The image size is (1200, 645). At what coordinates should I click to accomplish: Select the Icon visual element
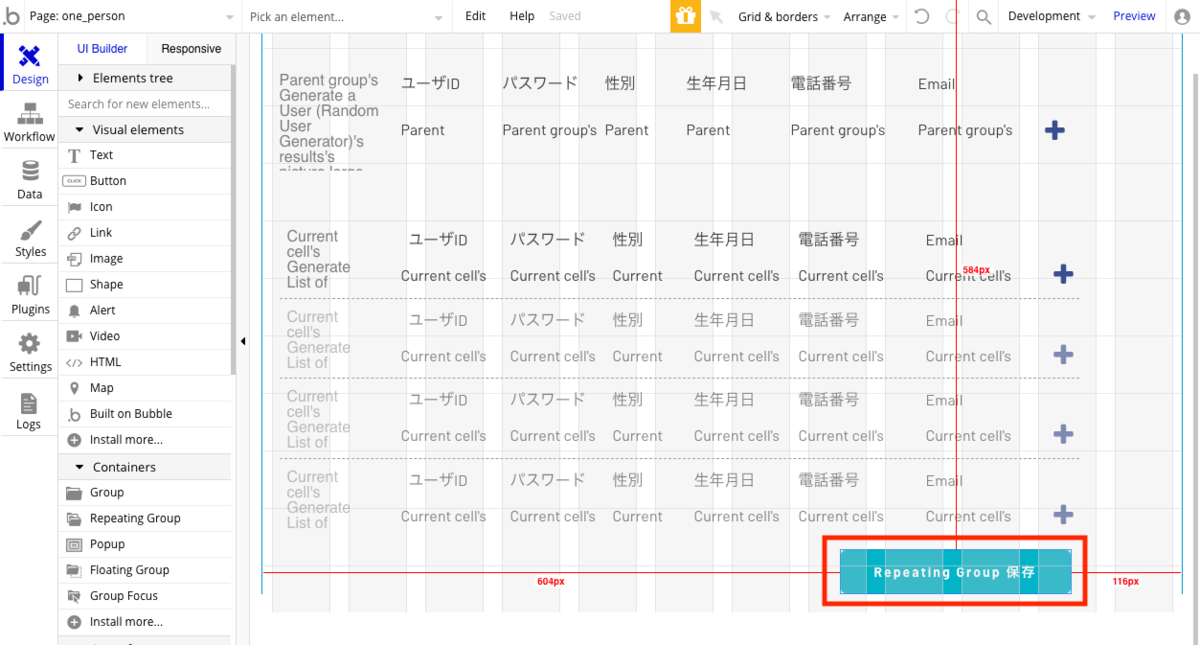(x=145, y=207)
